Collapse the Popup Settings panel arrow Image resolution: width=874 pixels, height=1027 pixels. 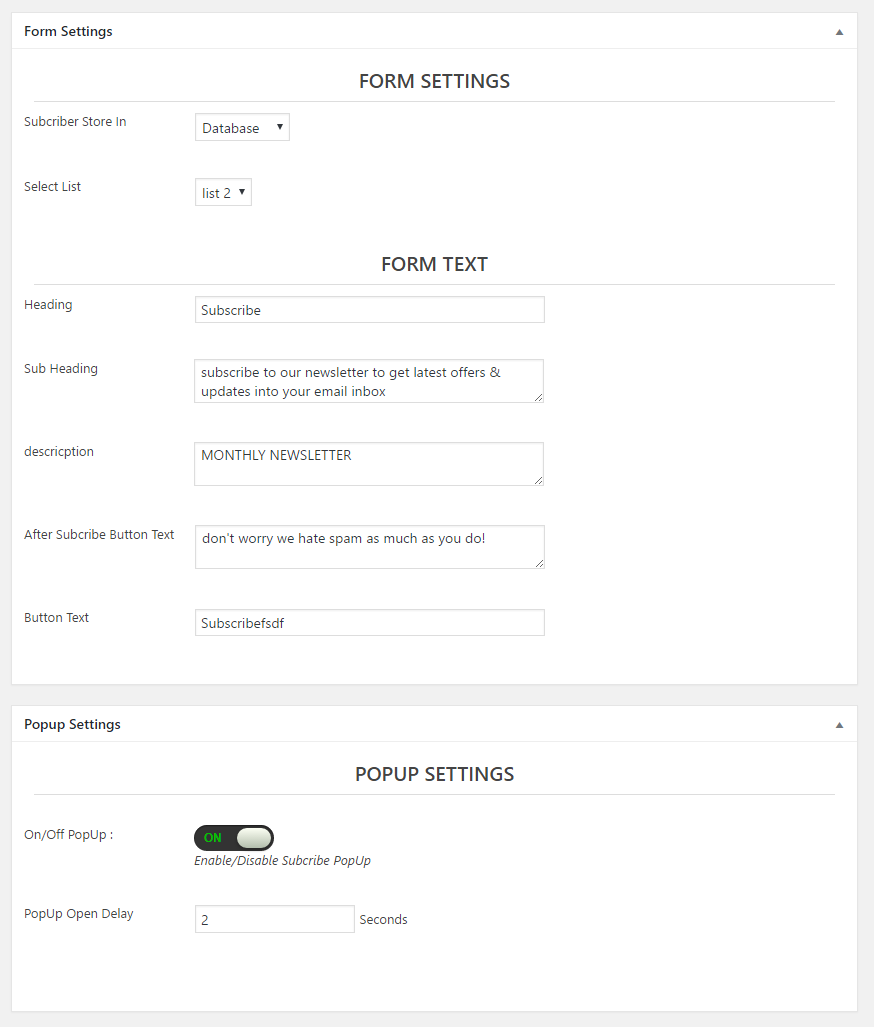839,725
